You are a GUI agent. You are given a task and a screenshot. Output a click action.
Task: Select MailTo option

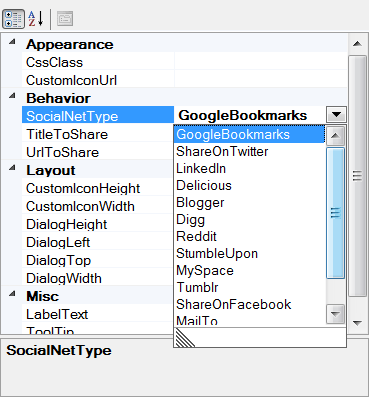pos(249,320)
